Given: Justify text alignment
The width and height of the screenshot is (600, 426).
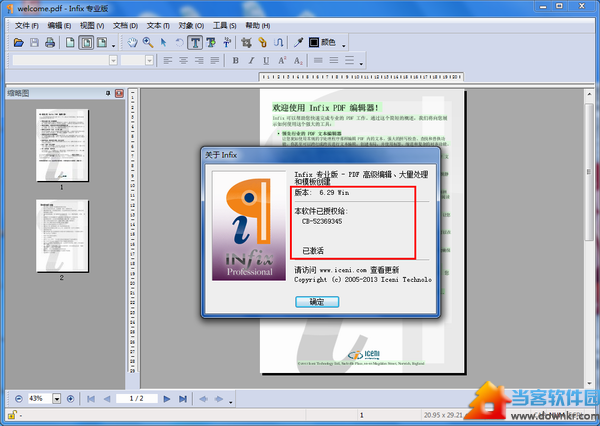Looking at the screenshot, I should (x=215, y=60).
